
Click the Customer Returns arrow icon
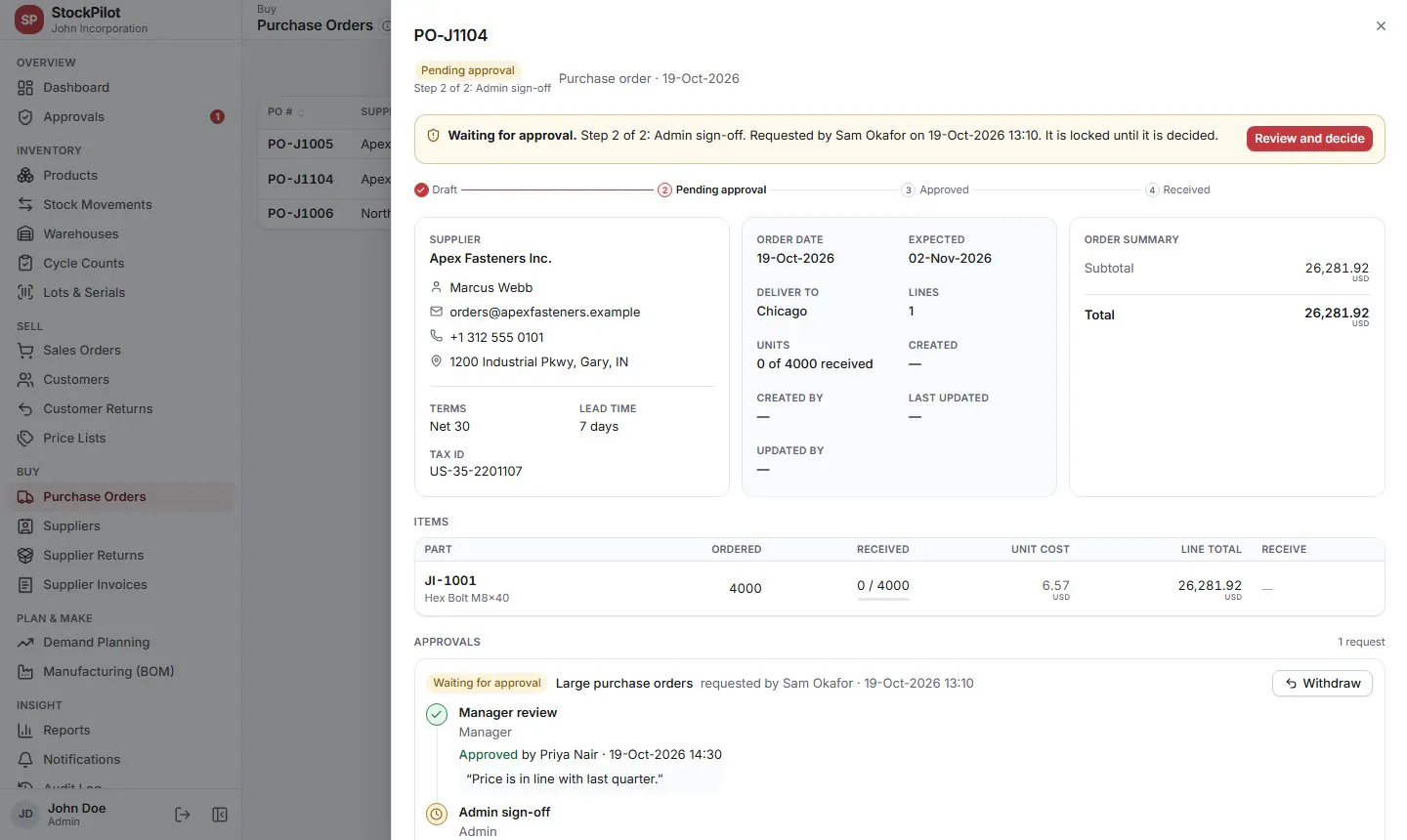(25, 409)
